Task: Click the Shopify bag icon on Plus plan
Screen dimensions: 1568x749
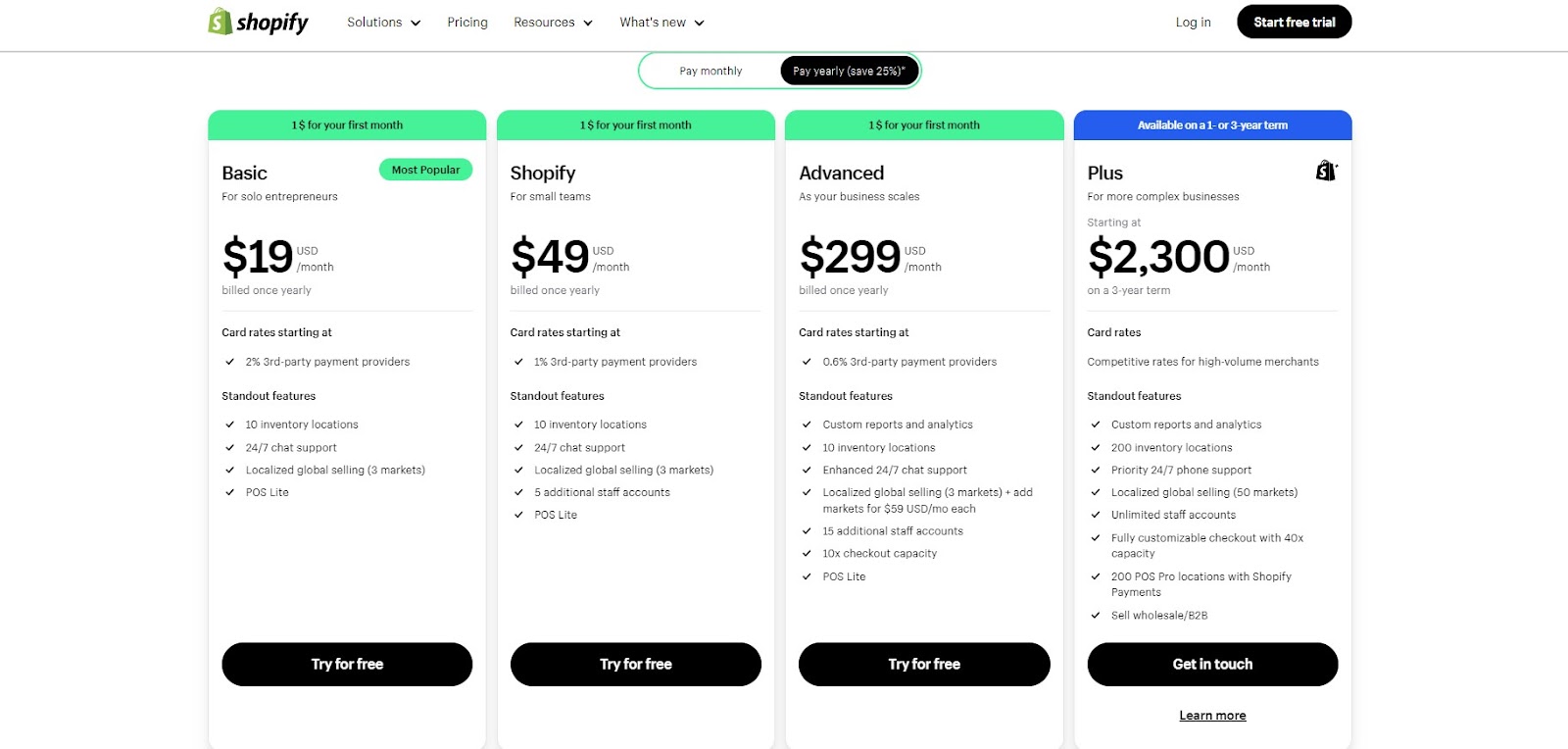Action: 1326,170
